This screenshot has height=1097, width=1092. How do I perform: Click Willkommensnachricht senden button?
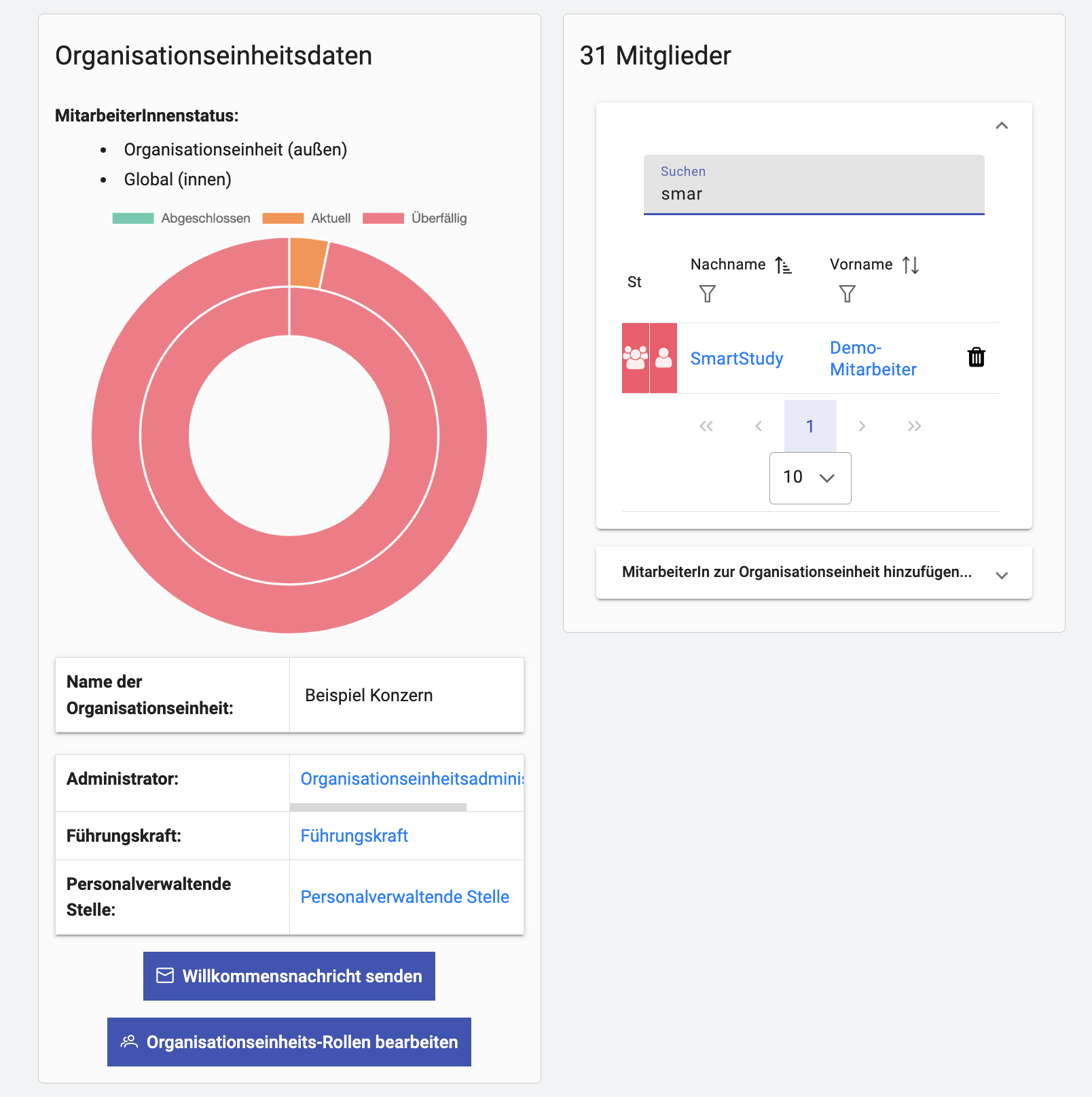tap(289, 976)
